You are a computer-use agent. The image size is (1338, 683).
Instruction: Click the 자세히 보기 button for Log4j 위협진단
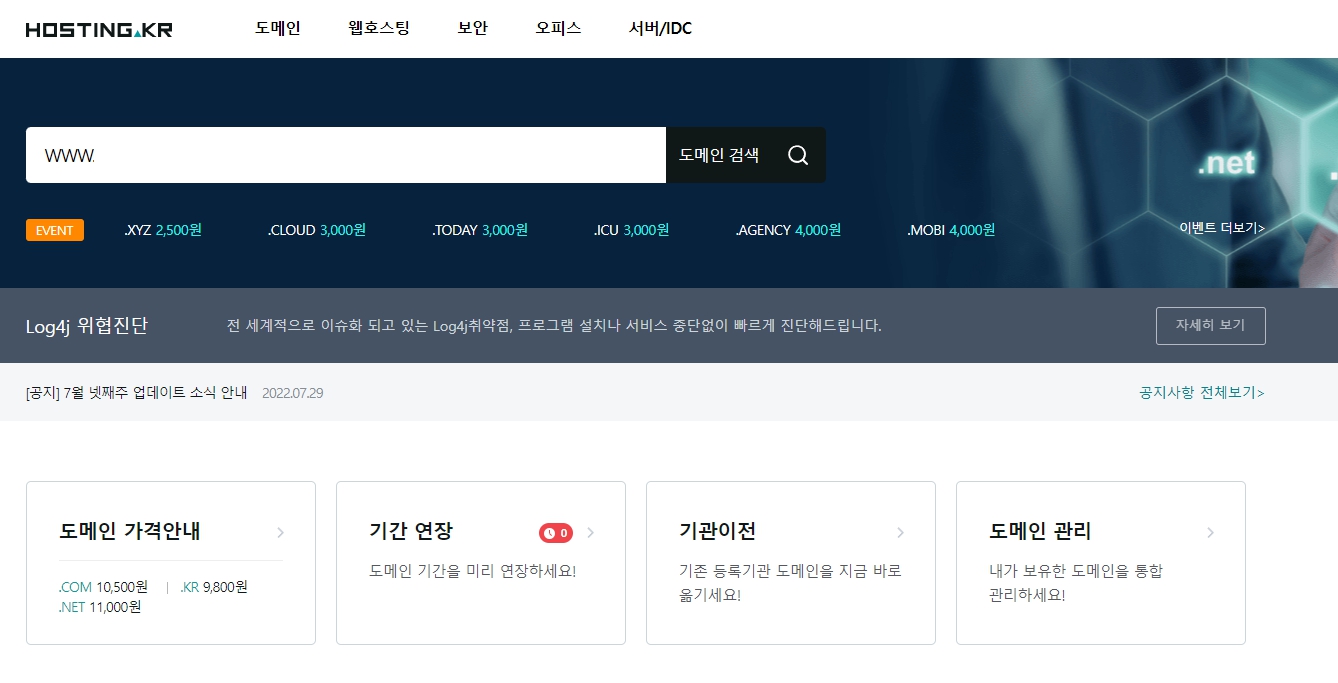point(1210,325)
